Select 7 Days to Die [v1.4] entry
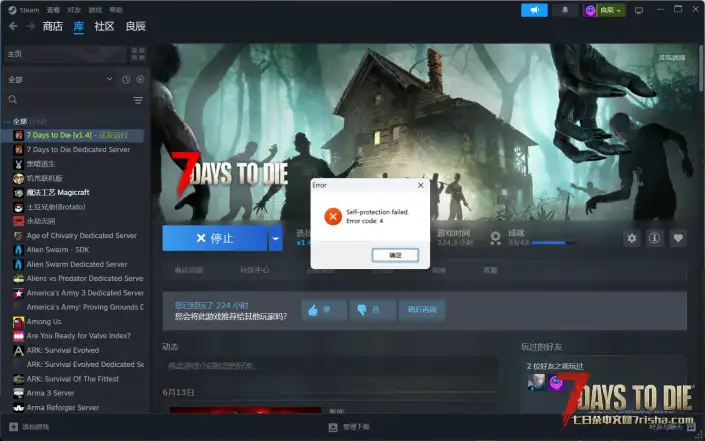 pos(73,135)
